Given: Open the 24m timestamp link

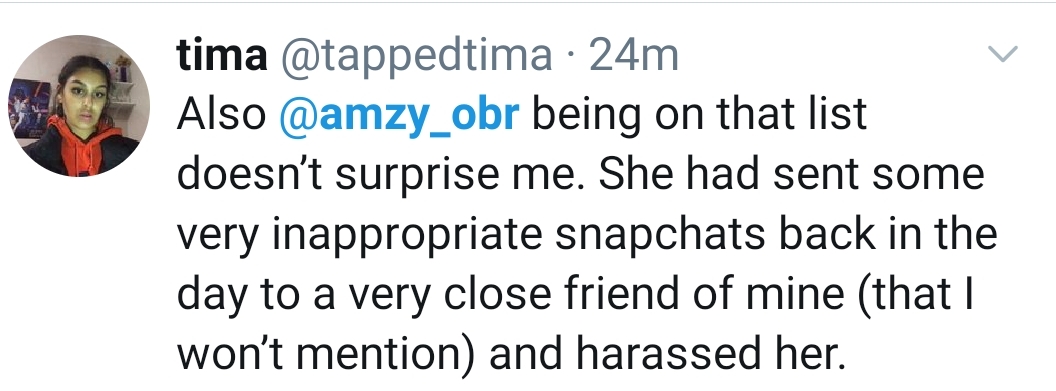Looking at the screenshot, I should tap(633, 56).
